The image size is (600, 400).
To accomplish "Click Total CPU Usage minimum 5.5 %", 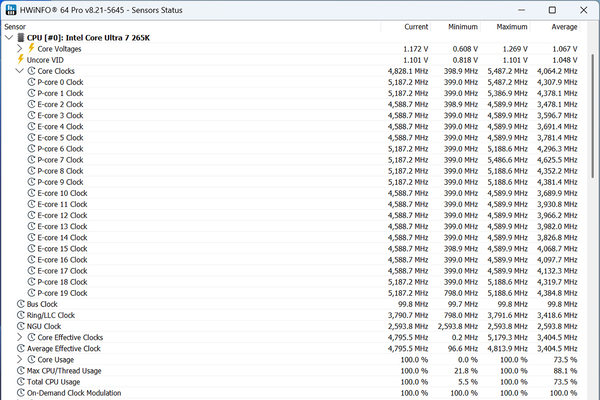I will 468,382.
